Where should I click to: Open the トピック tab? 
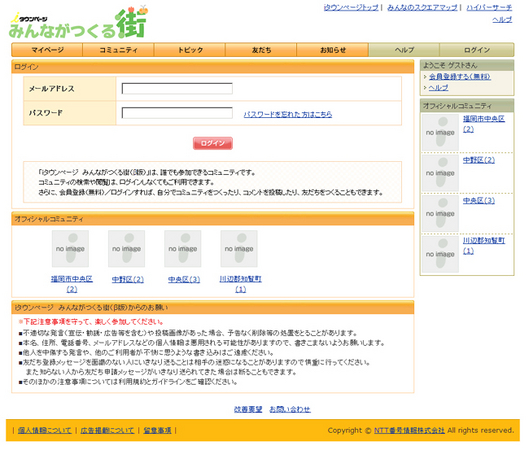click(x=190, y=50)
